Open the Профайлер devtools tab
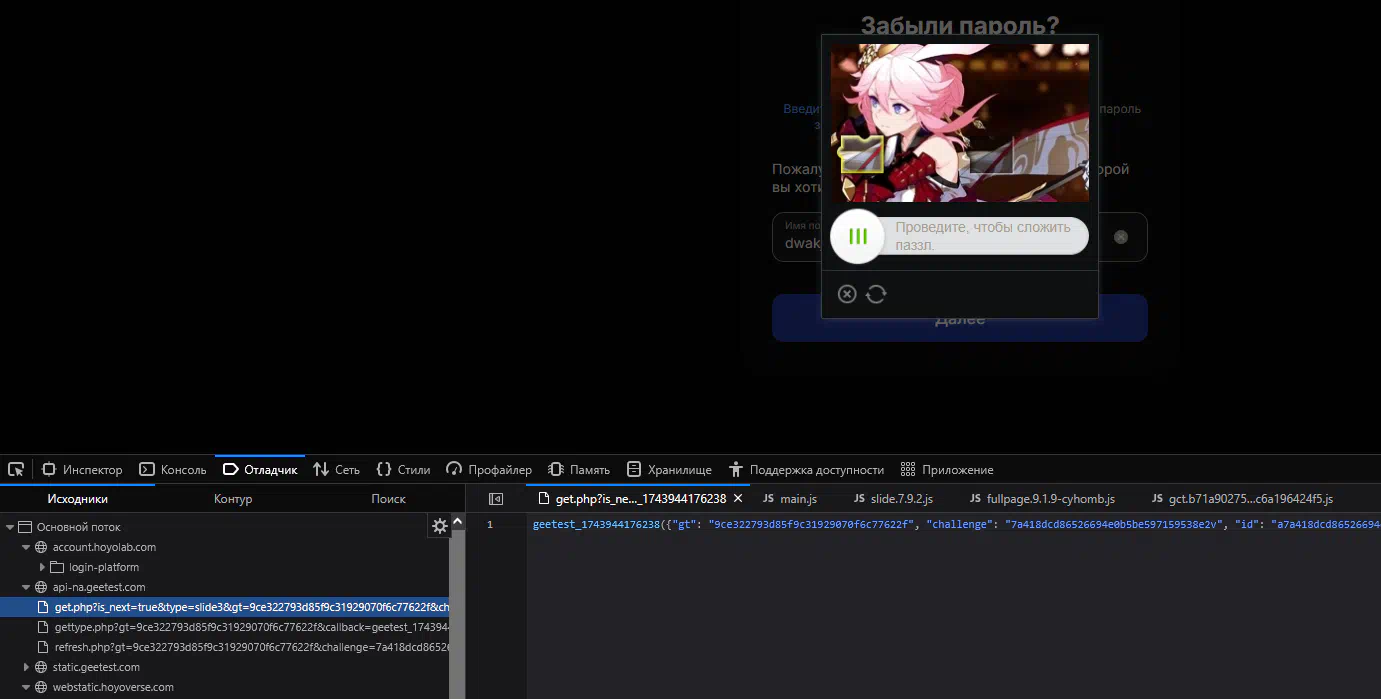The width and height of the screenshot is (1381, 699). [489, 469]
